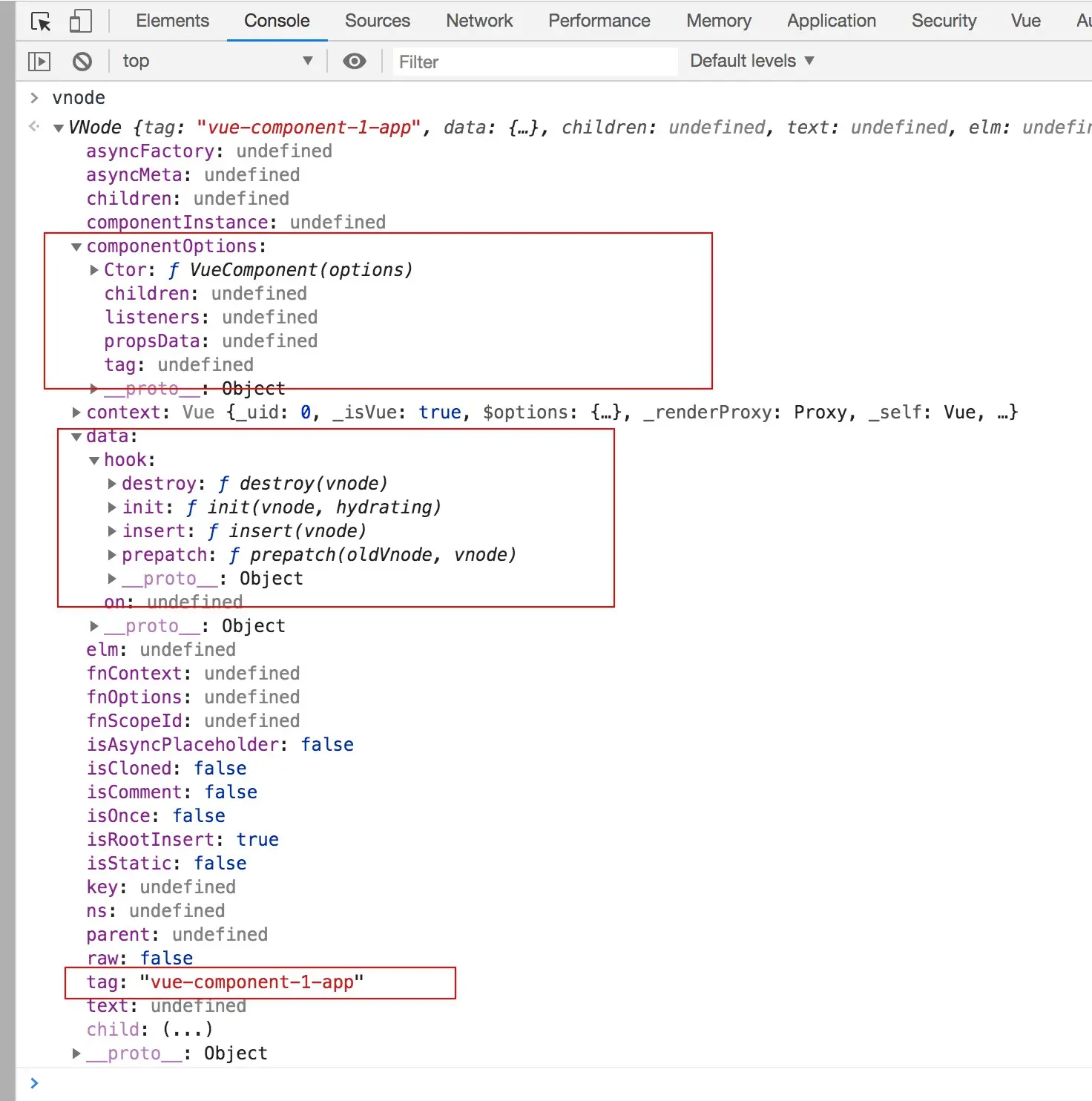Show the console sidebar panel icon

click(39, 61)
